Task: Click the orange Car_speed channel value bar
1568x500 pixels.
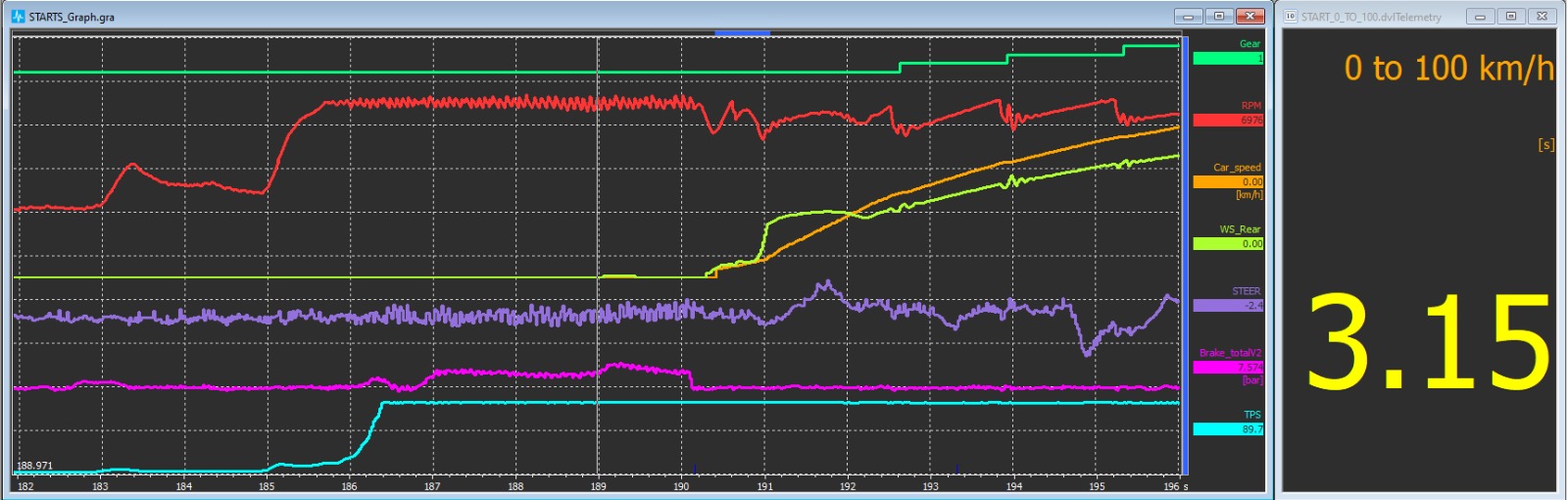Action: (1227, 182)
